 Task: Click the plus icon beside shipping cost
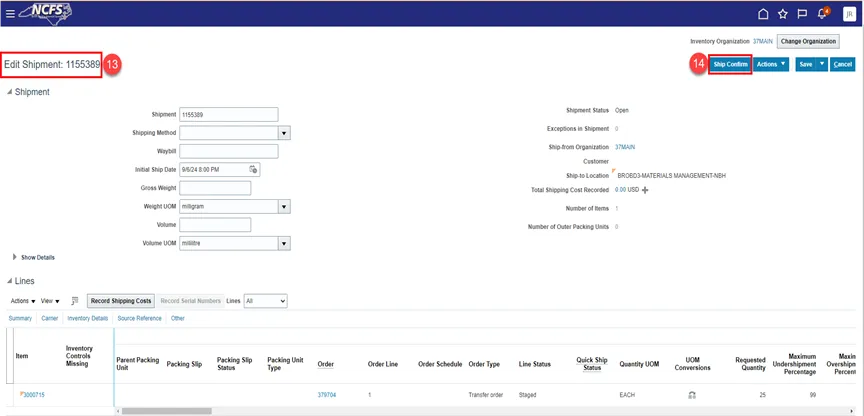645,189
